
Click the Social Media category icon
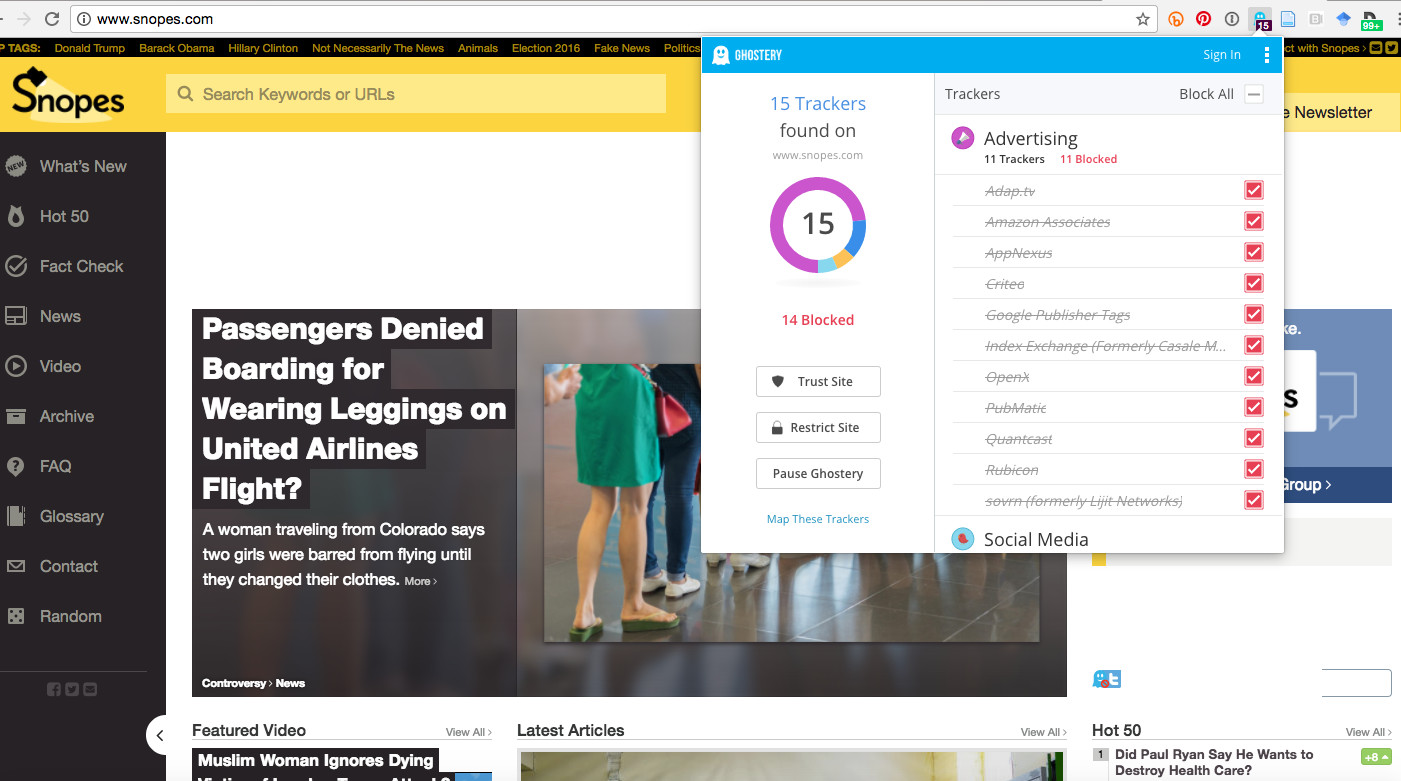(962, 539)
